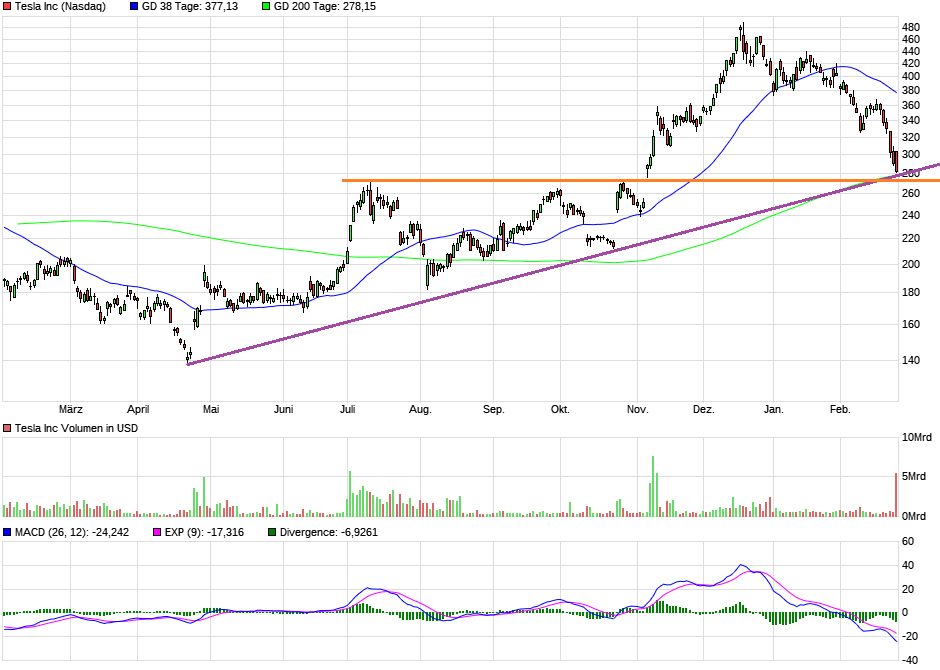The width and height of the screenshot is (940, 670).
Task: Click the 'März' month label on time axis
Action: point(71,409)
